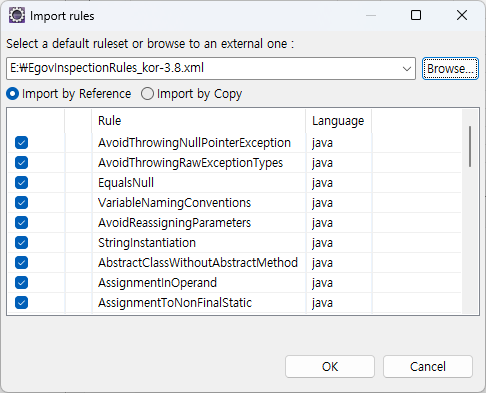Uncheck the AvoidThrowingNullPointerException rule
Screen dimensions: 486x393
click(21, 143)
